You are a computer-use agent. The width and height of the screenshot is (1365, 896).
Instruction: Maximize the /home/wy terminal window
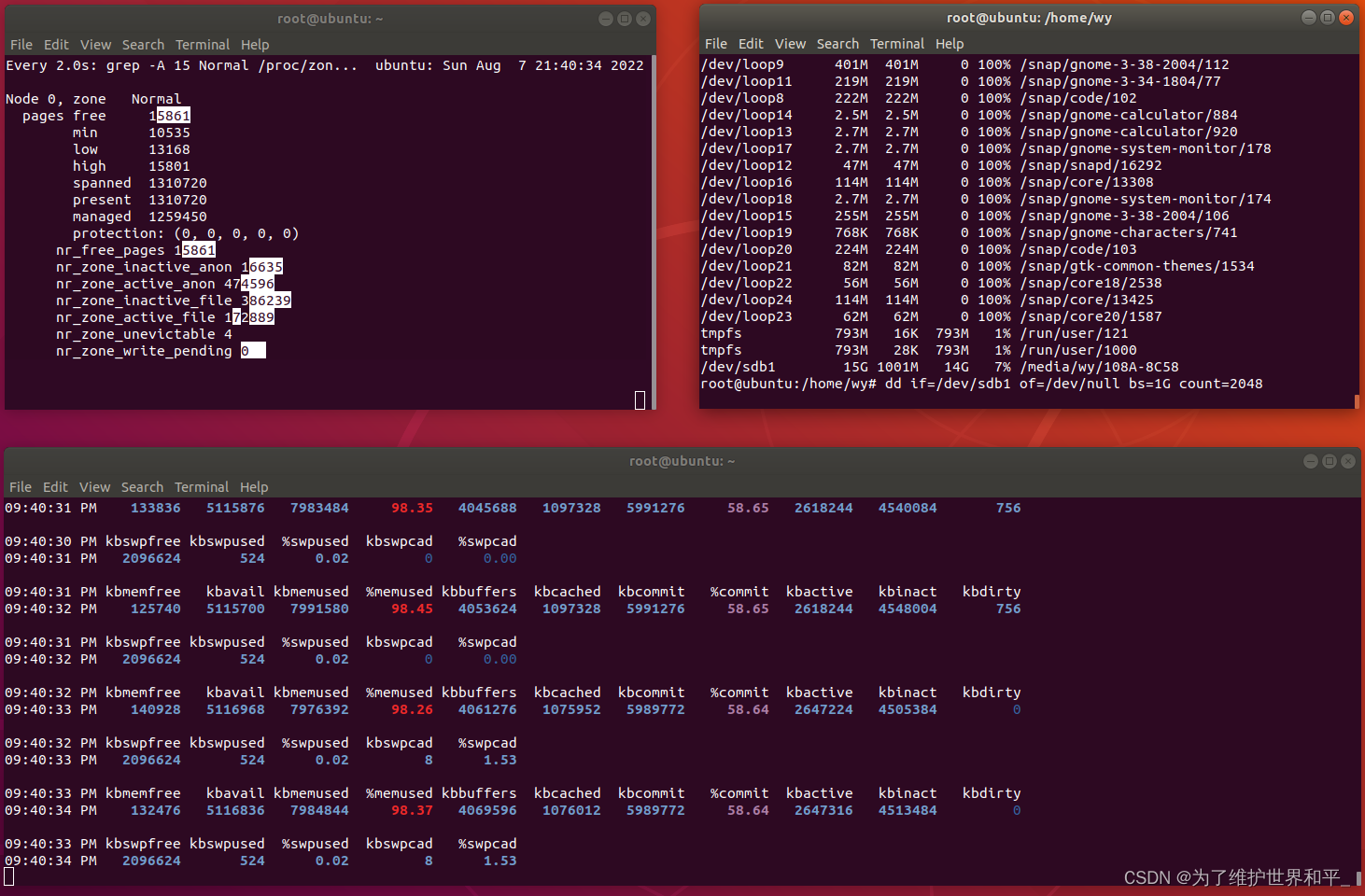(x=1327, y=18)
